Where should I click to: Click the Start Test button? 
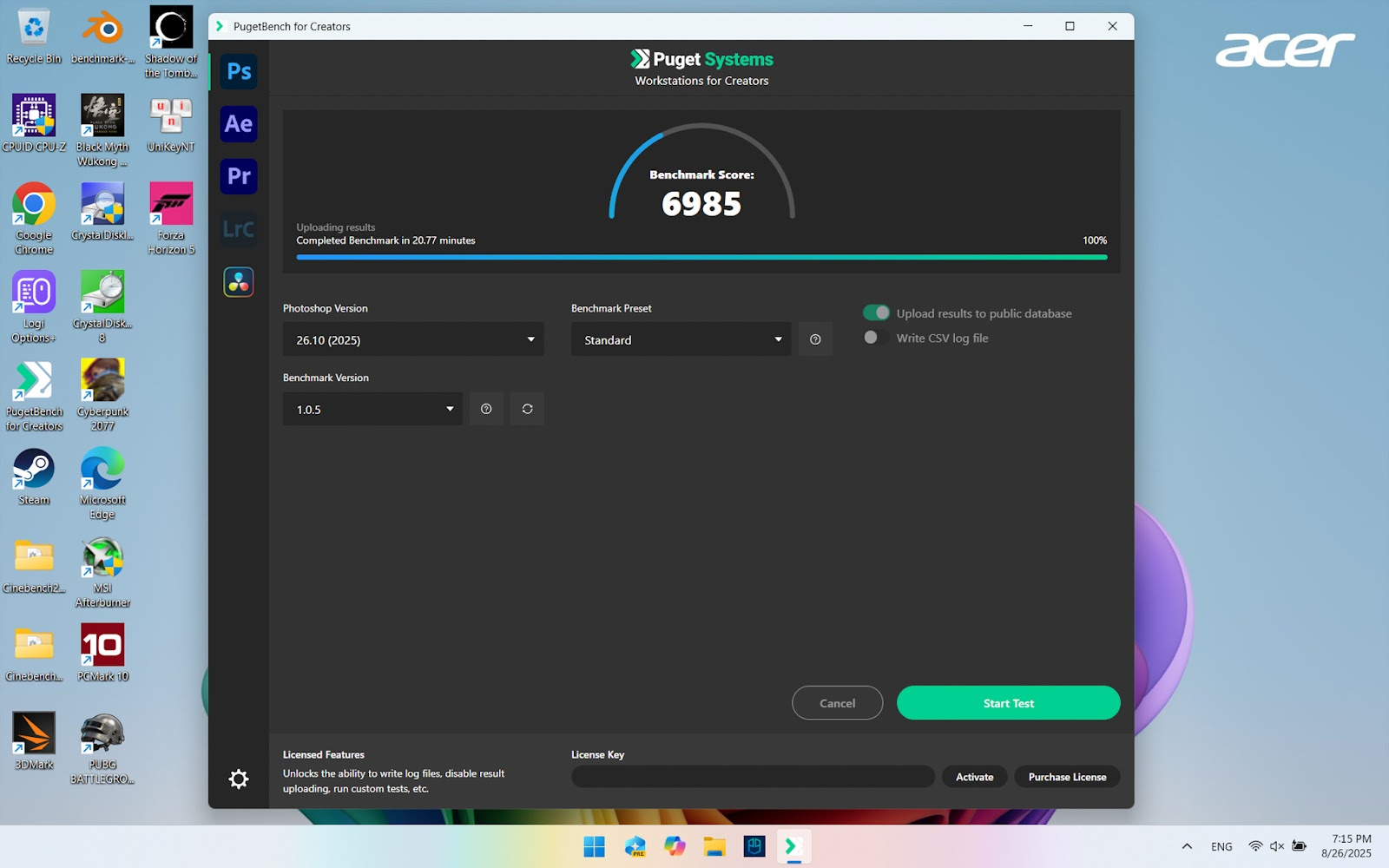[x=1009, y=703]
